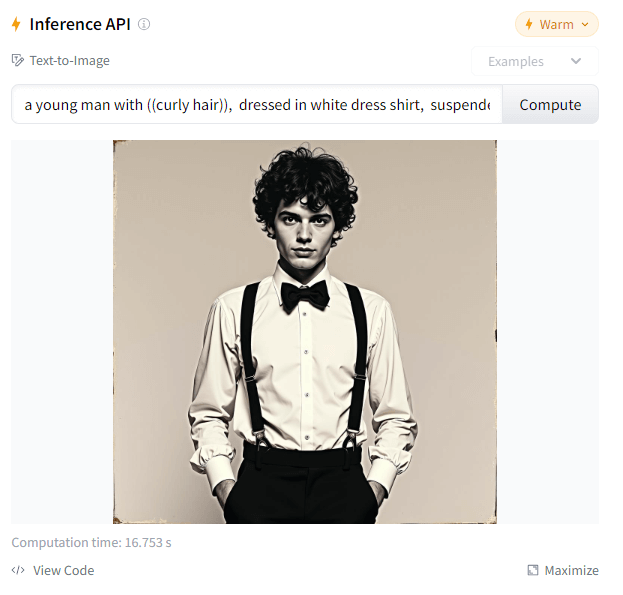Screen dimensions: 623x595
Task: Open the Examples dropdown
Action: pyautogui.click(x=535, y=61)
